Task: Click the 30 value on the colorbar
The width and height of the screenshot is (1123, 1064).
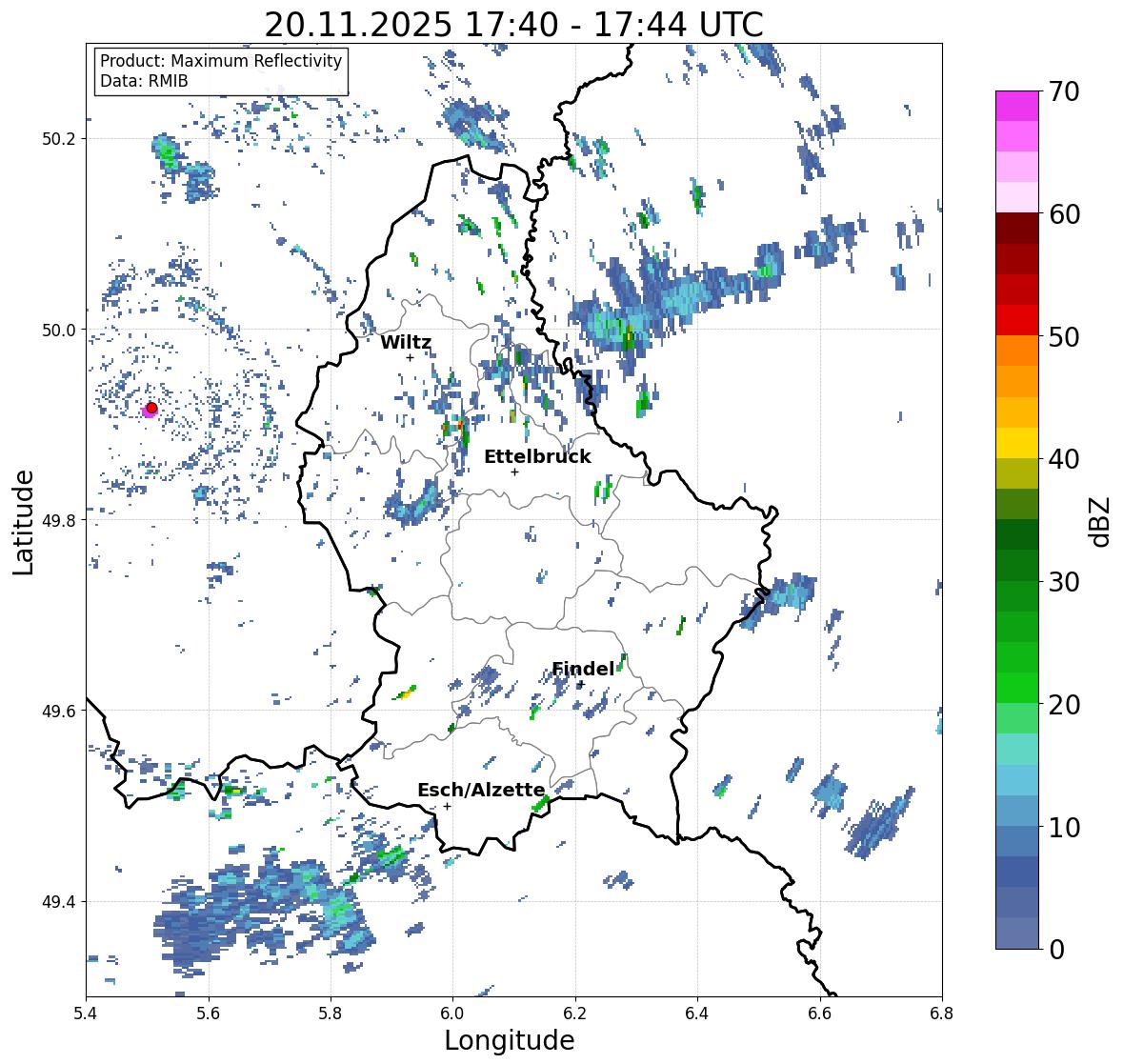Action: [x=1064, y=581]
